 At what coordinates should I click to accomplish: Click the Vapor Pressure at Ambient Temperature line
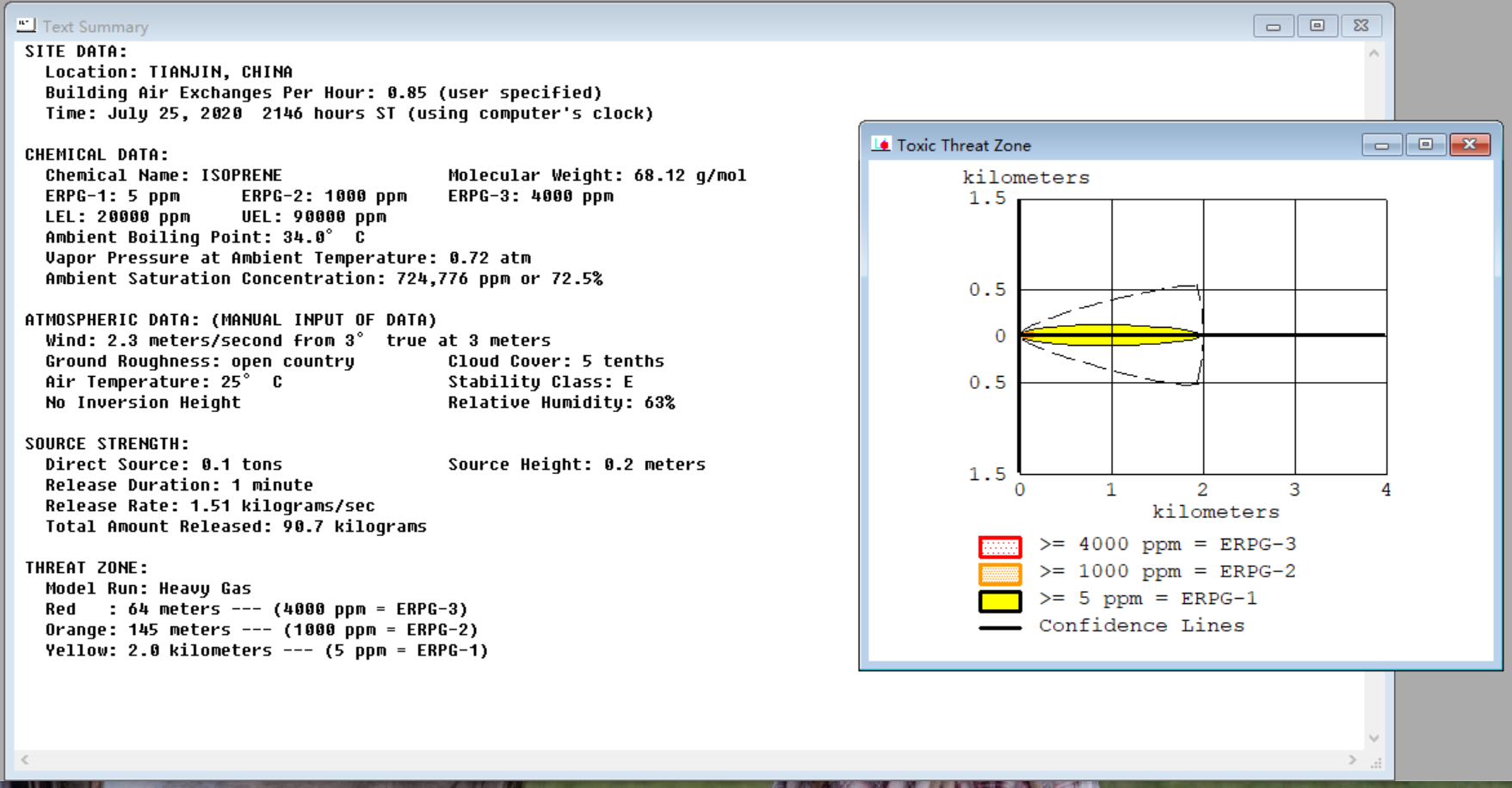pyautogui.click(x=288, y=258)
